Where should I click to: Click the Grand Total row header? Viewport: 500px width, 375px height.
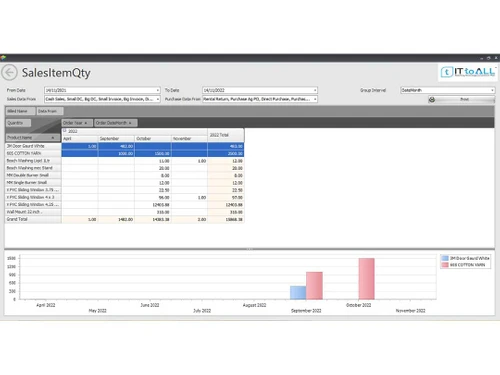tap(33, 219)
